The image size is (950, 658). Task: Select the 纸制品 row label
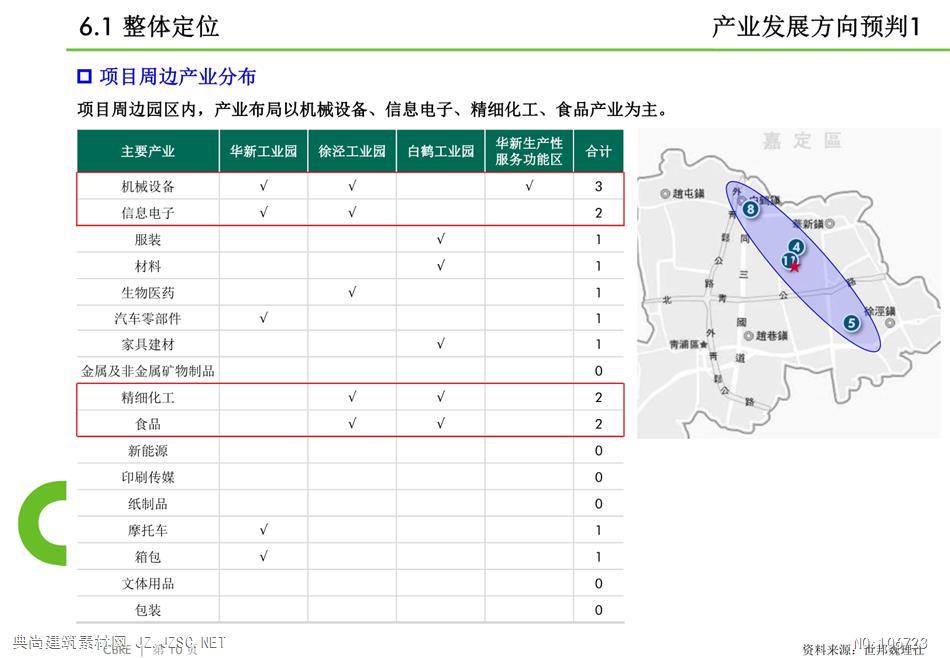pyautogui.click(x=148, y=503)
